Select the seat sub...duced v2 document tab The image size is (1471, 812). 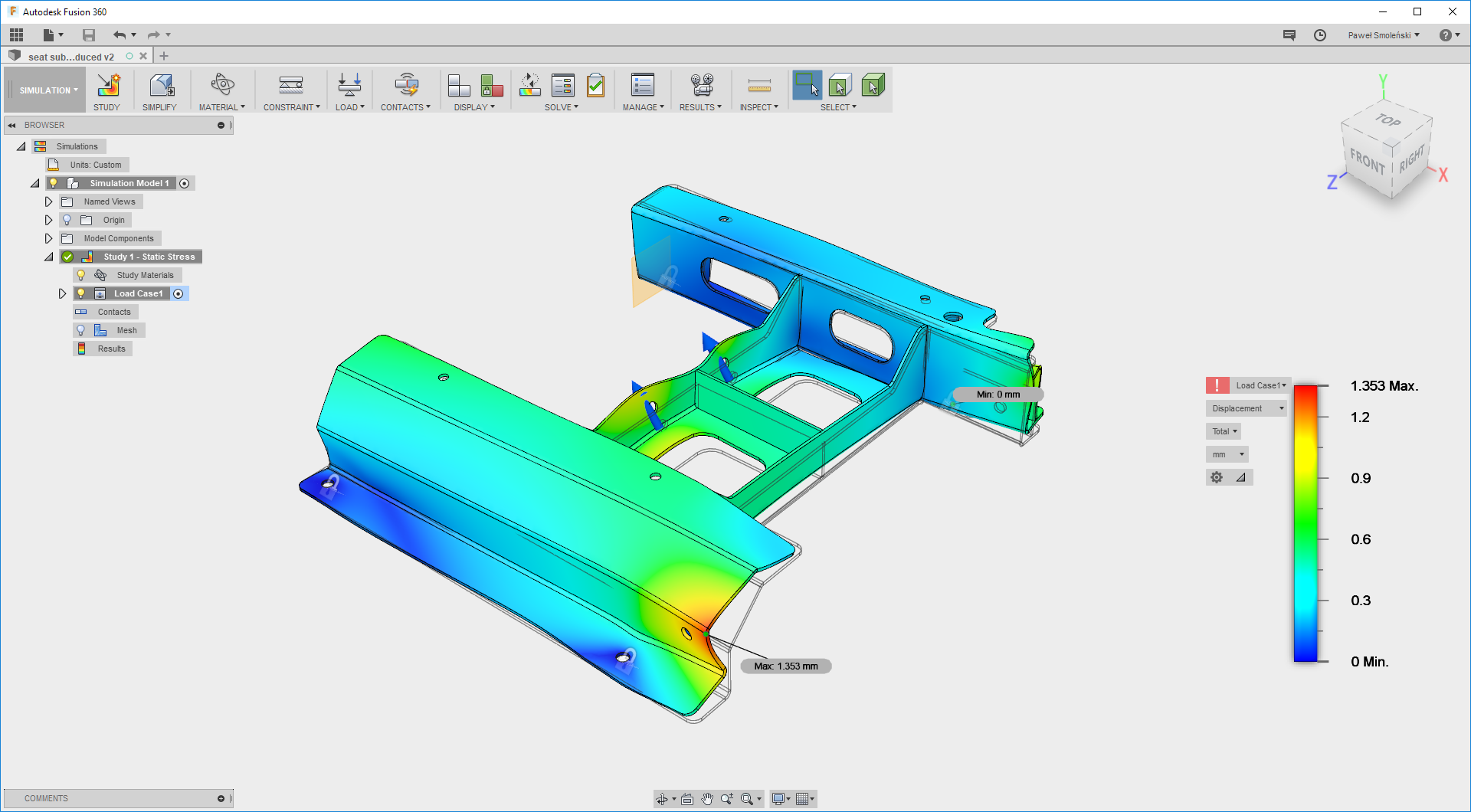coord(70,57)
